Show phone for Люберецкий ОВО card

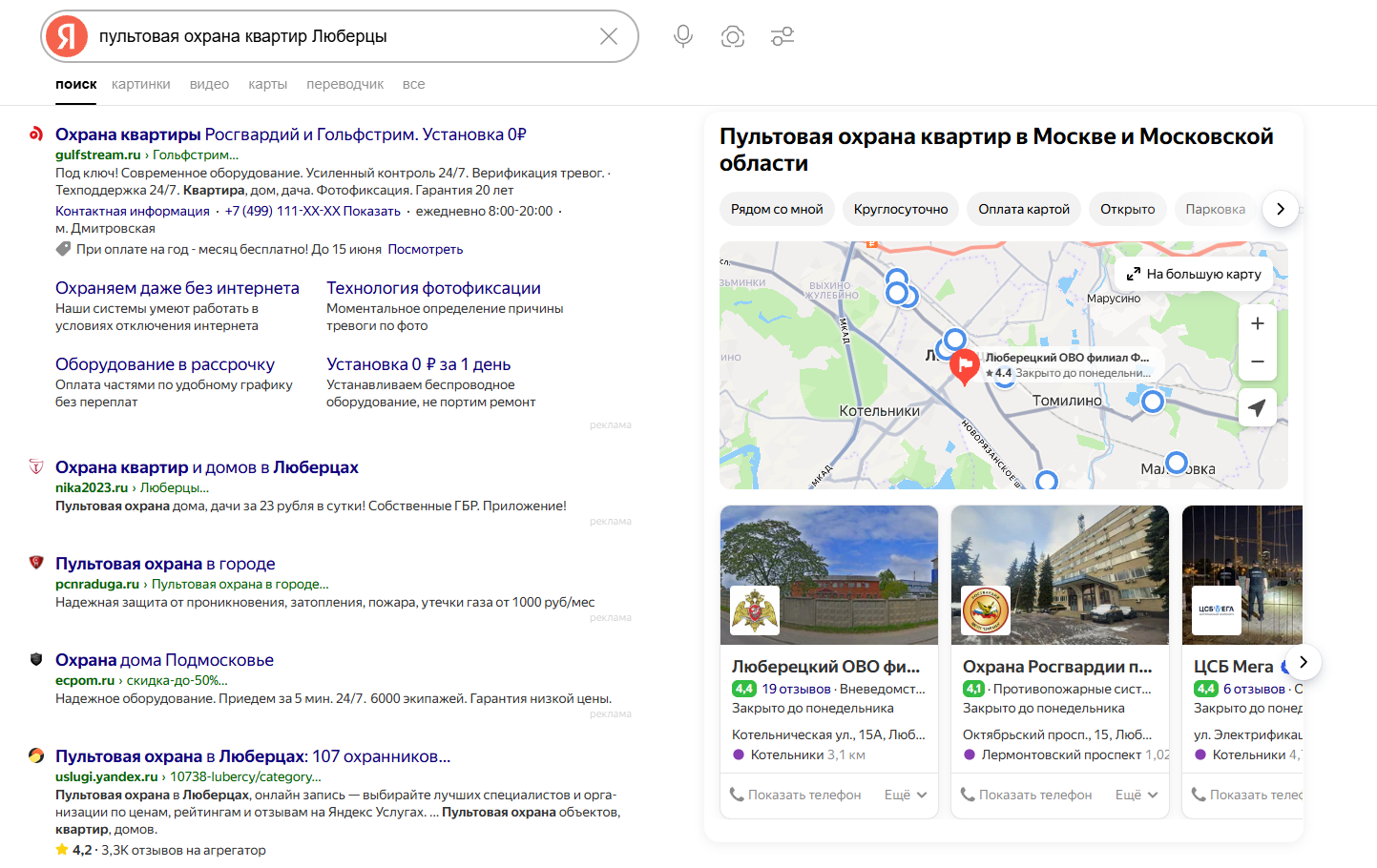click(796, 795)
